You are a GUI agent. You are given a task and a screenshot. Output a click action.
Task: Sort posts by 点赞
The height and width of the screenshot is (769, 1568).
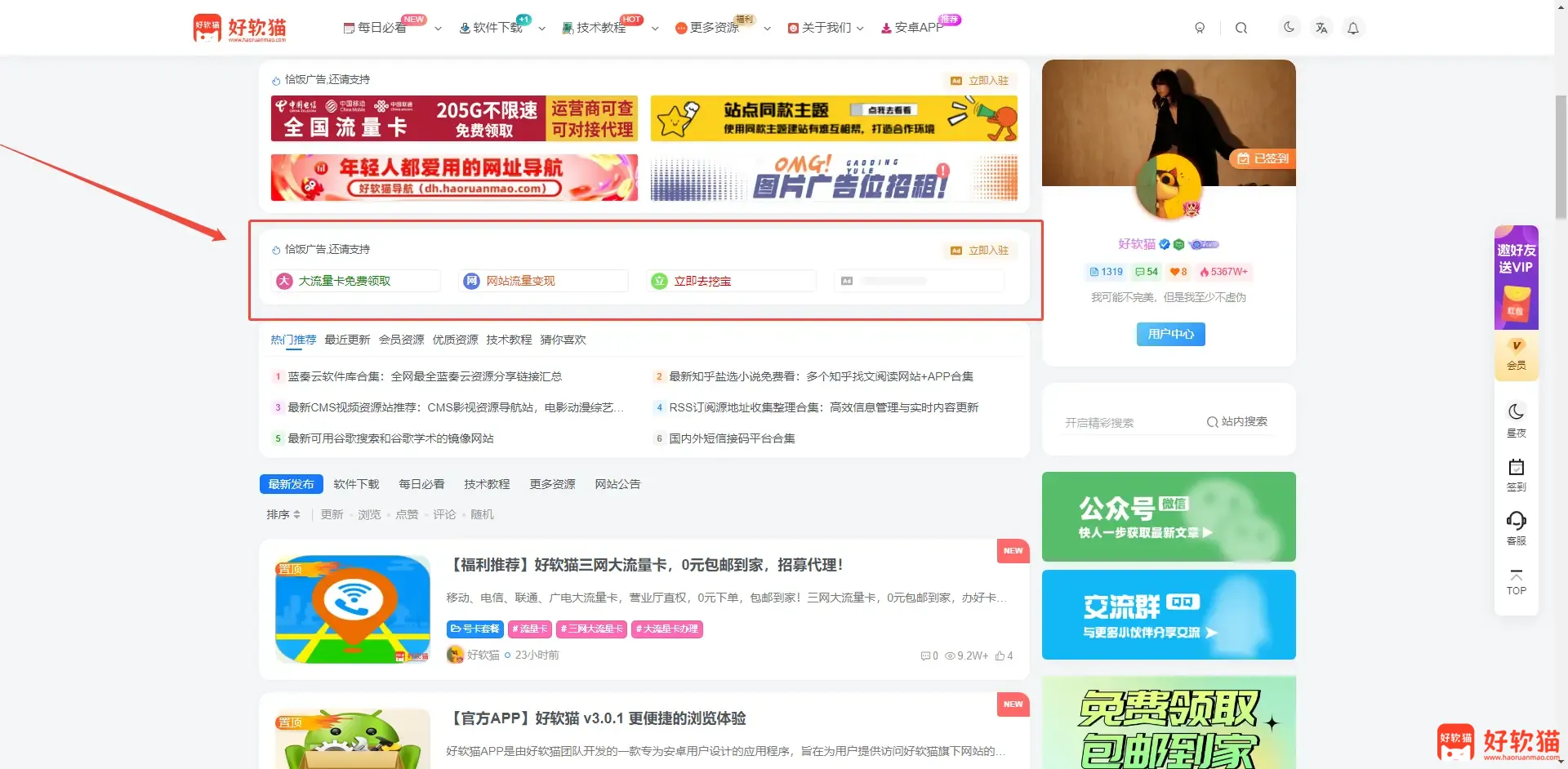[407, 514]
